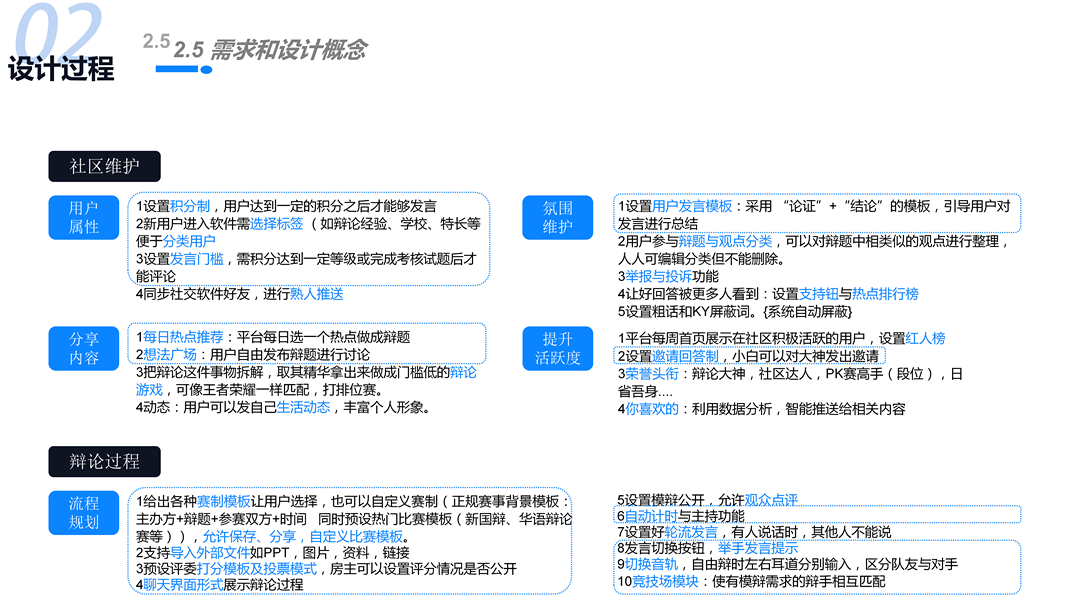Click the blue text 想法广场
This screenshot has height=600, width=1067.
170,354
